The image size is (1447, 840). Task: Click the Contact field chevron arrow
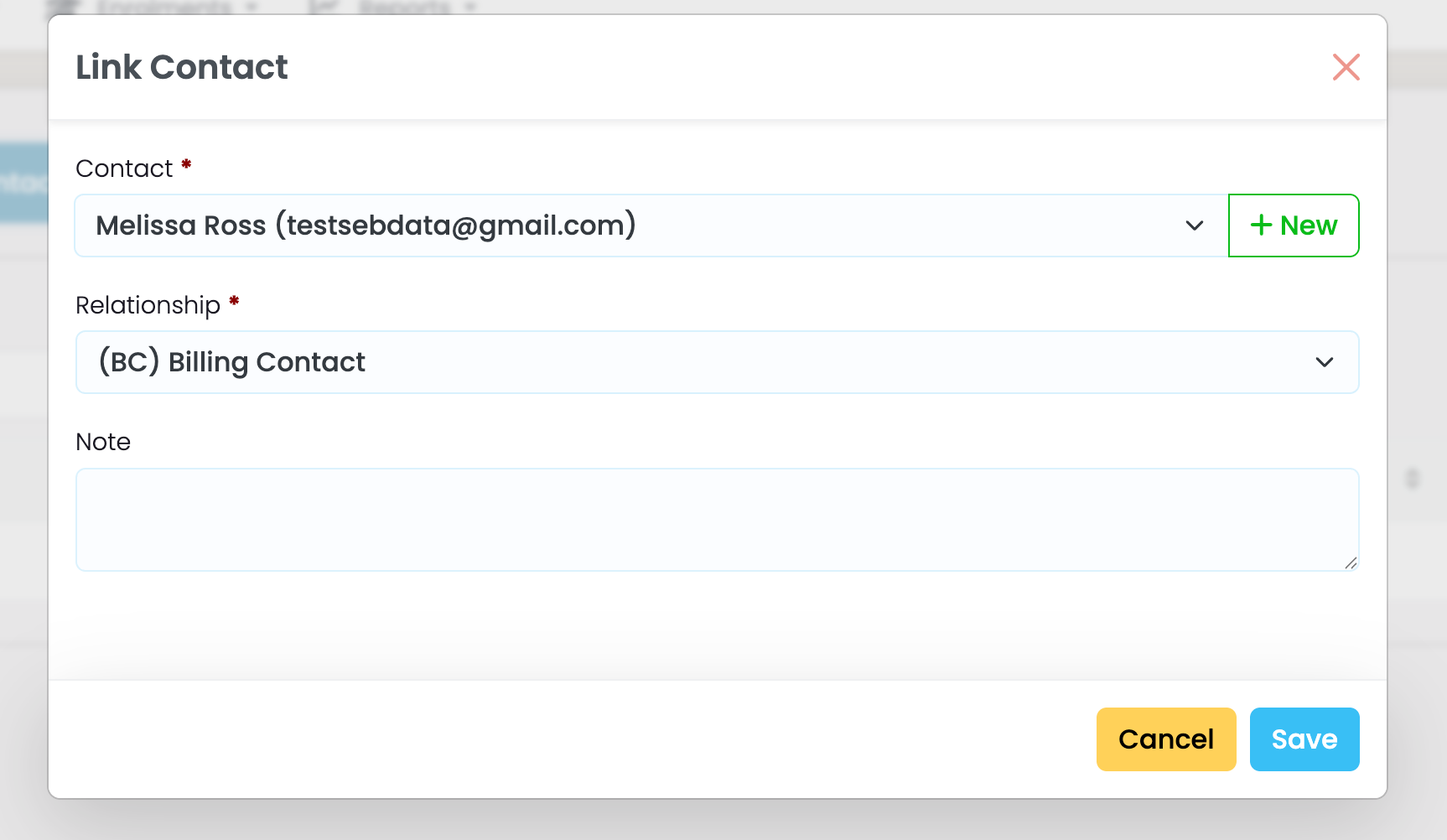tap(1194, 226)
